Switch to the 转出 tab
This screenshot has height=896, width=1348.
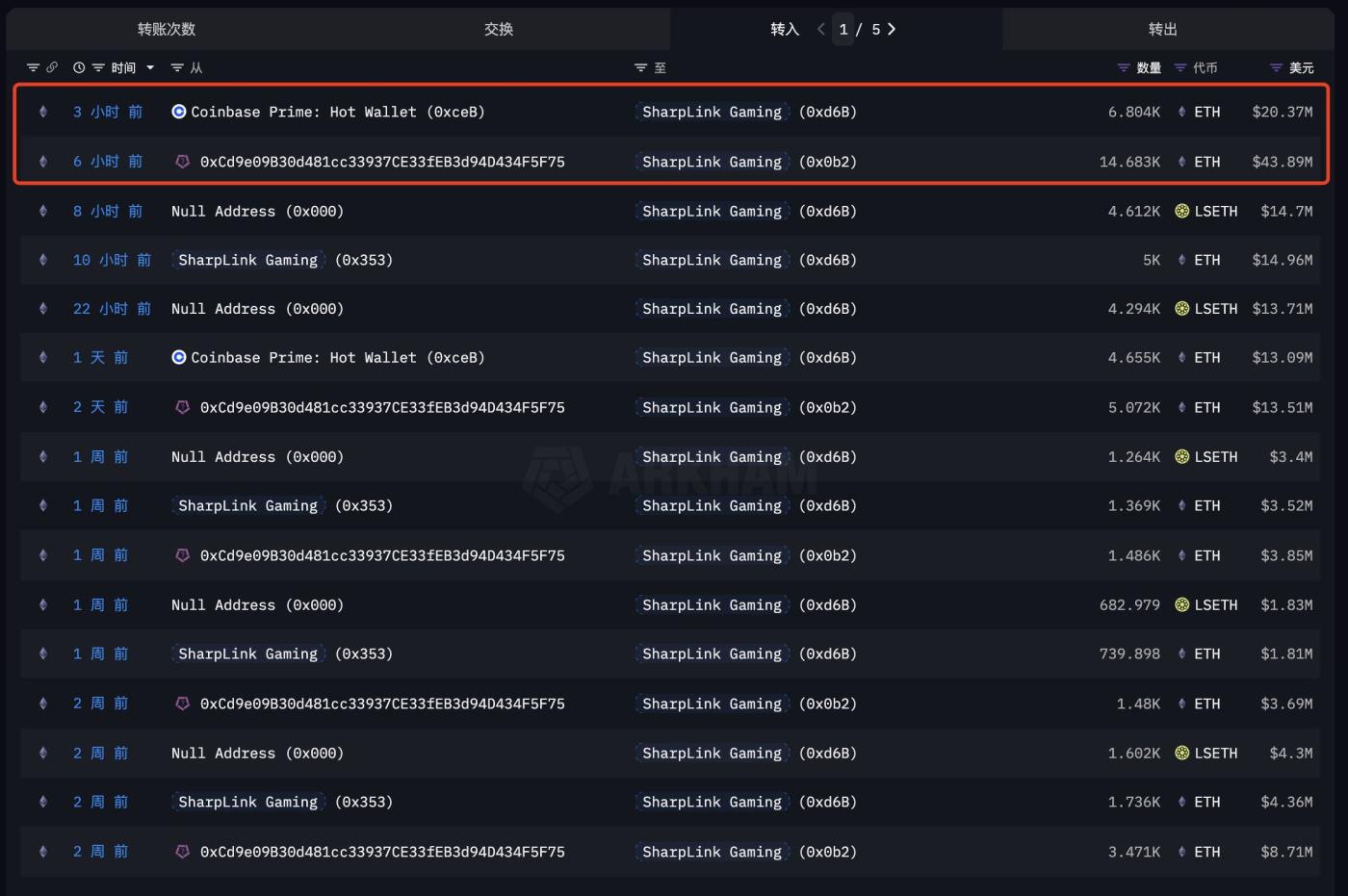[1163, 29]
